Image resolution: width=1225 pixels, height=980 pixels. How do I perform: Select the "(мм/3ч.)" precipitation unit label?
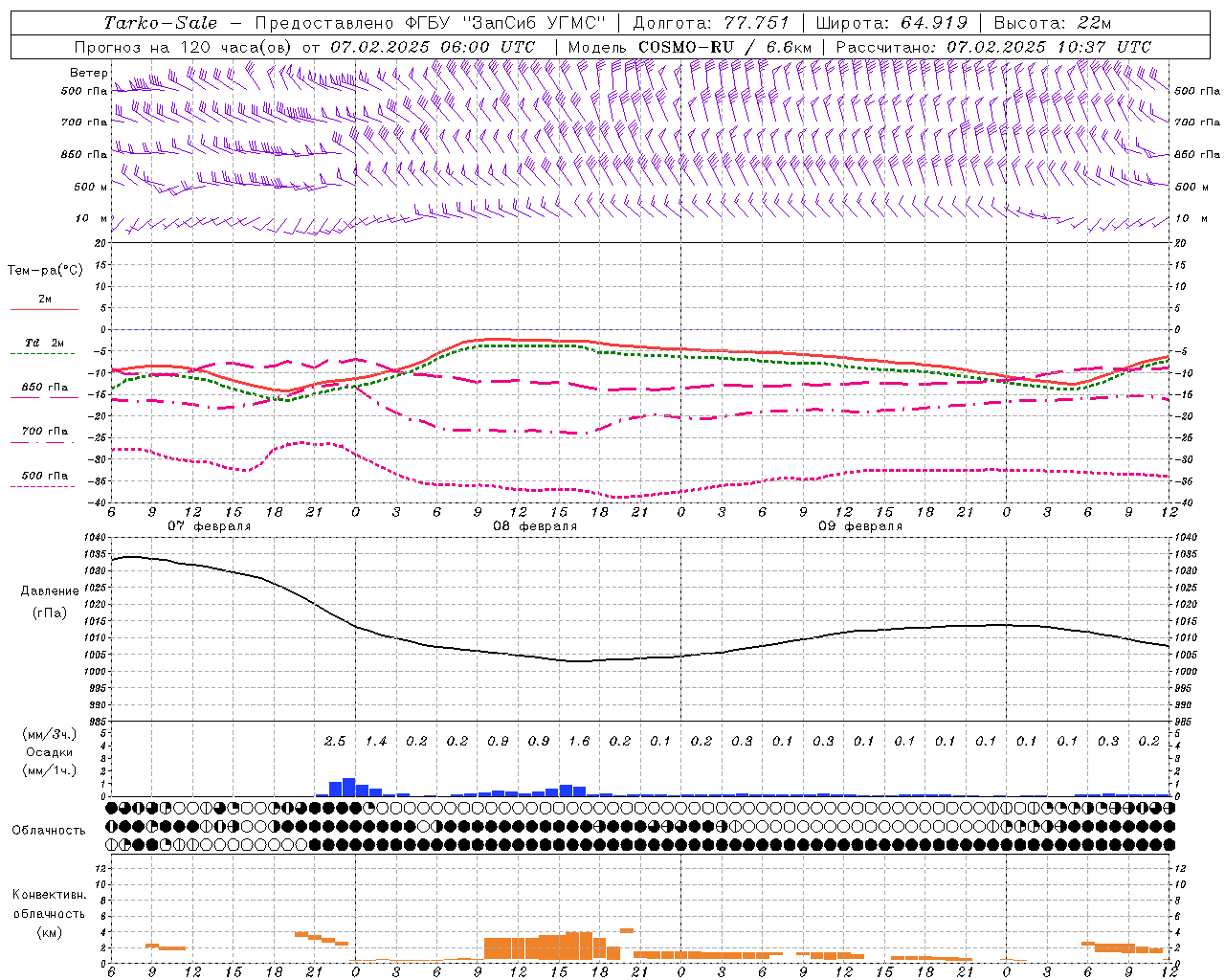point(50,734)
